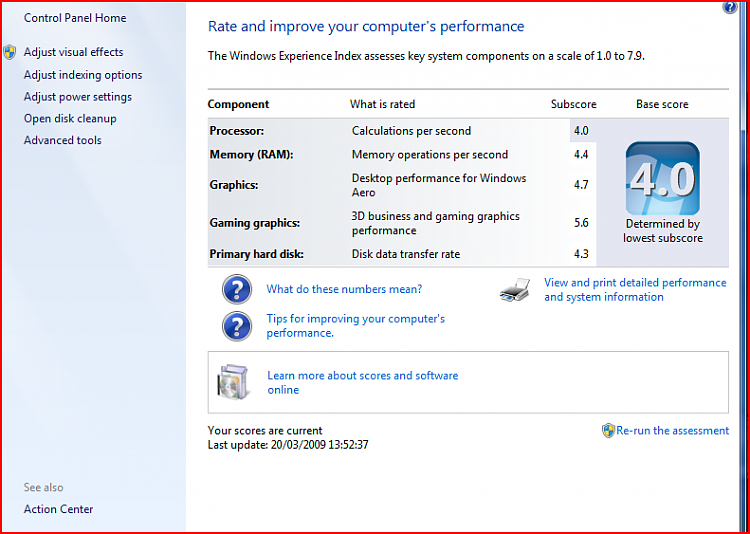Select the Memory (RAM) row label
This screenshot has width=750, height=534.
[x=252, y=155]
